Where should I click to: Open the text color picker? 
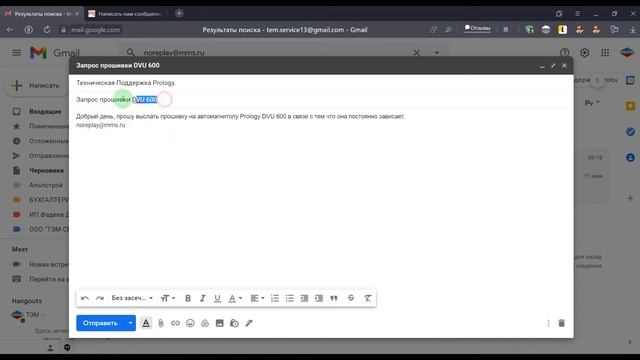[x=235, y=298]
